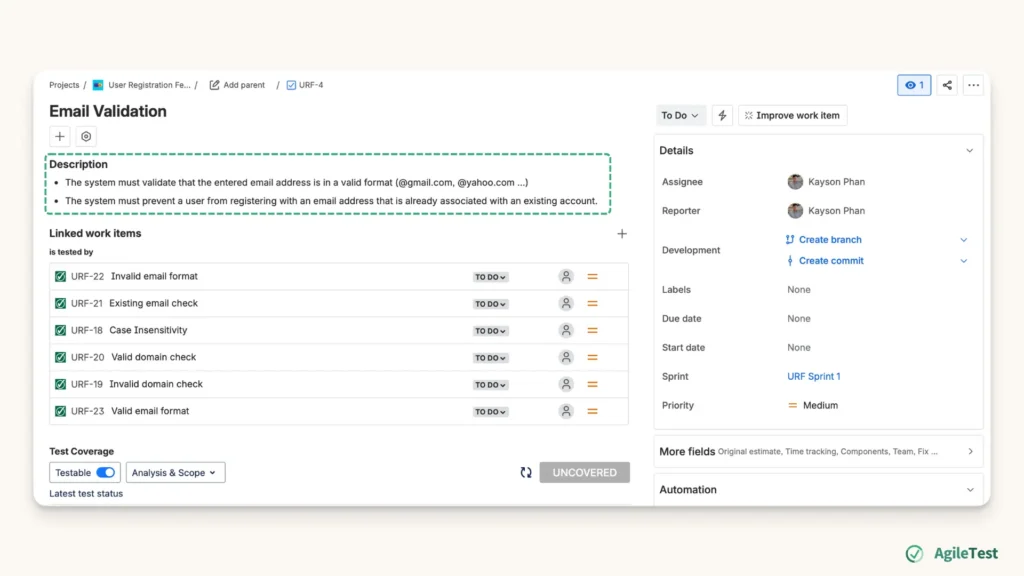
Task: Change URF-19 status from TO DO
Action: tap(490, 385)
